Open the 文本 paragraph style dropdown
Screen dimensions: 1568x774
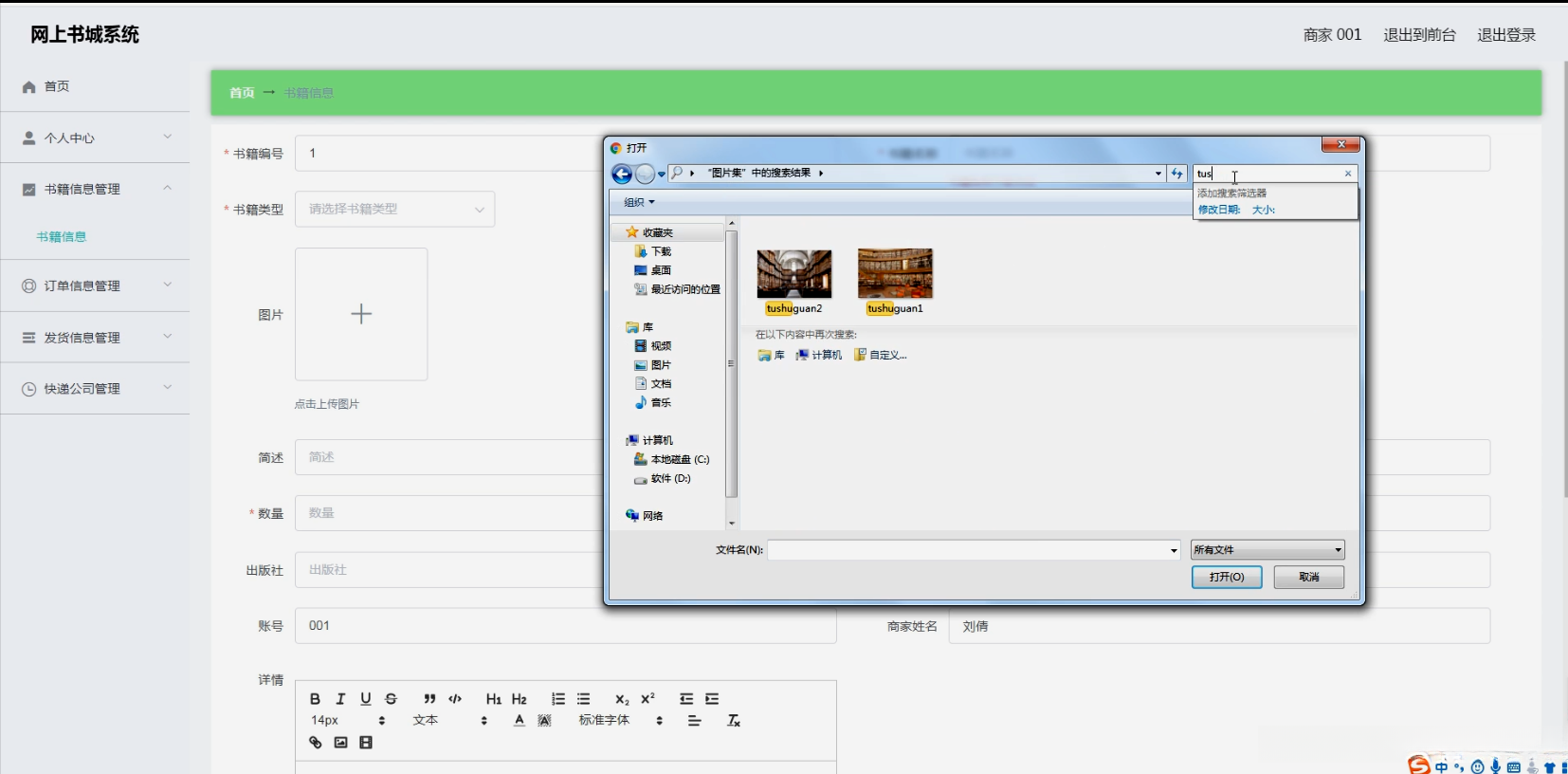(450, 721)
